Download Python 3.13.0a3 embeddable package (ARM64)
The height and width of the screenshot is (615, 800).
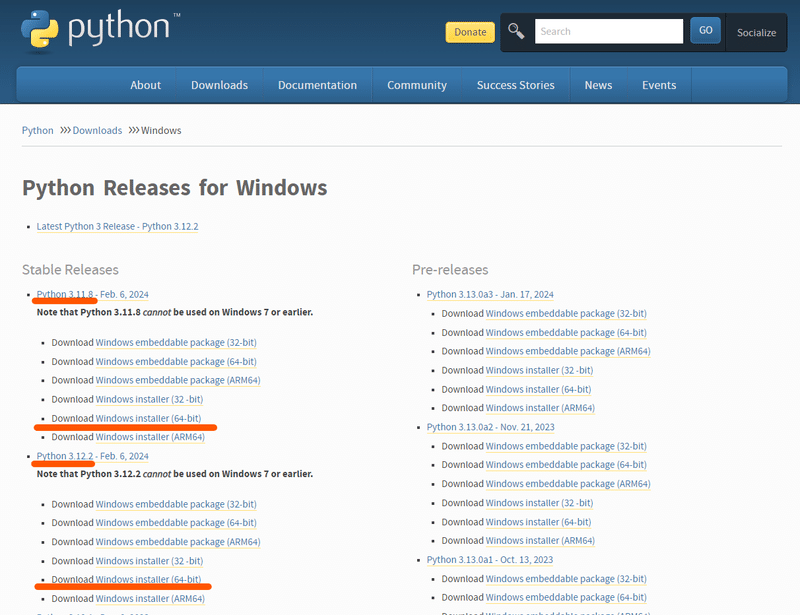(x=568, y=351)
